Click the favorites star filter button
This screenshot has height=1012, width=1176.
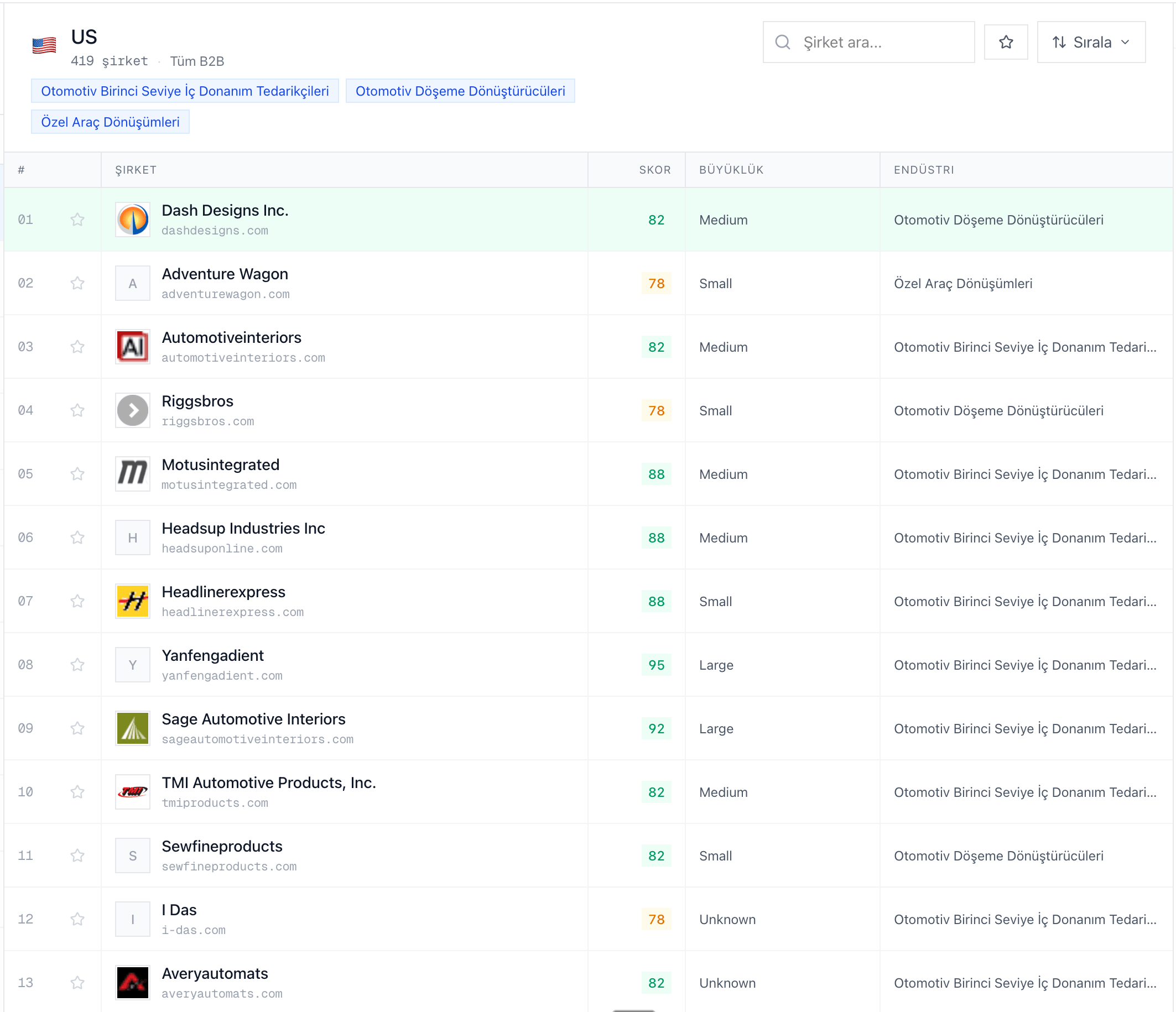tap(1005, 42)
